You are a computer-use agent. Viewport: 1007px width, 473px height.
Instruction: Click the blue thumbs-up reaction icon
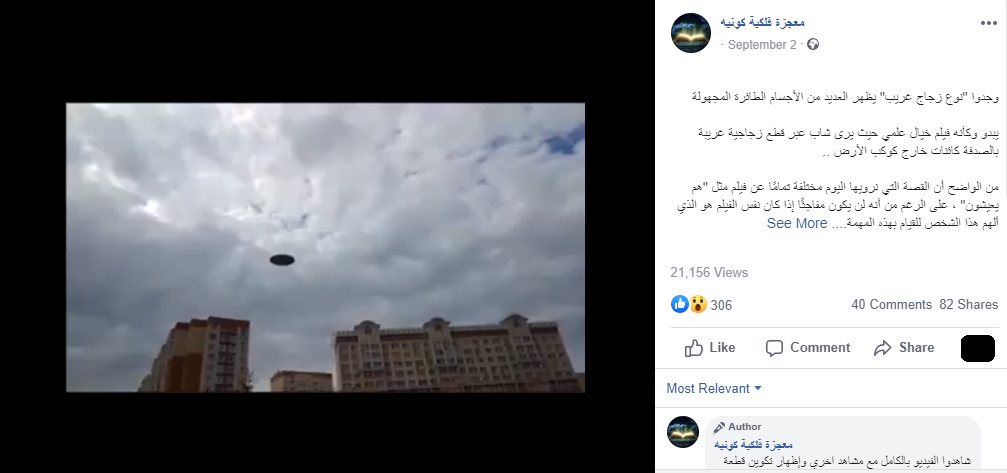pyautogui.click(x=679, y=304)
